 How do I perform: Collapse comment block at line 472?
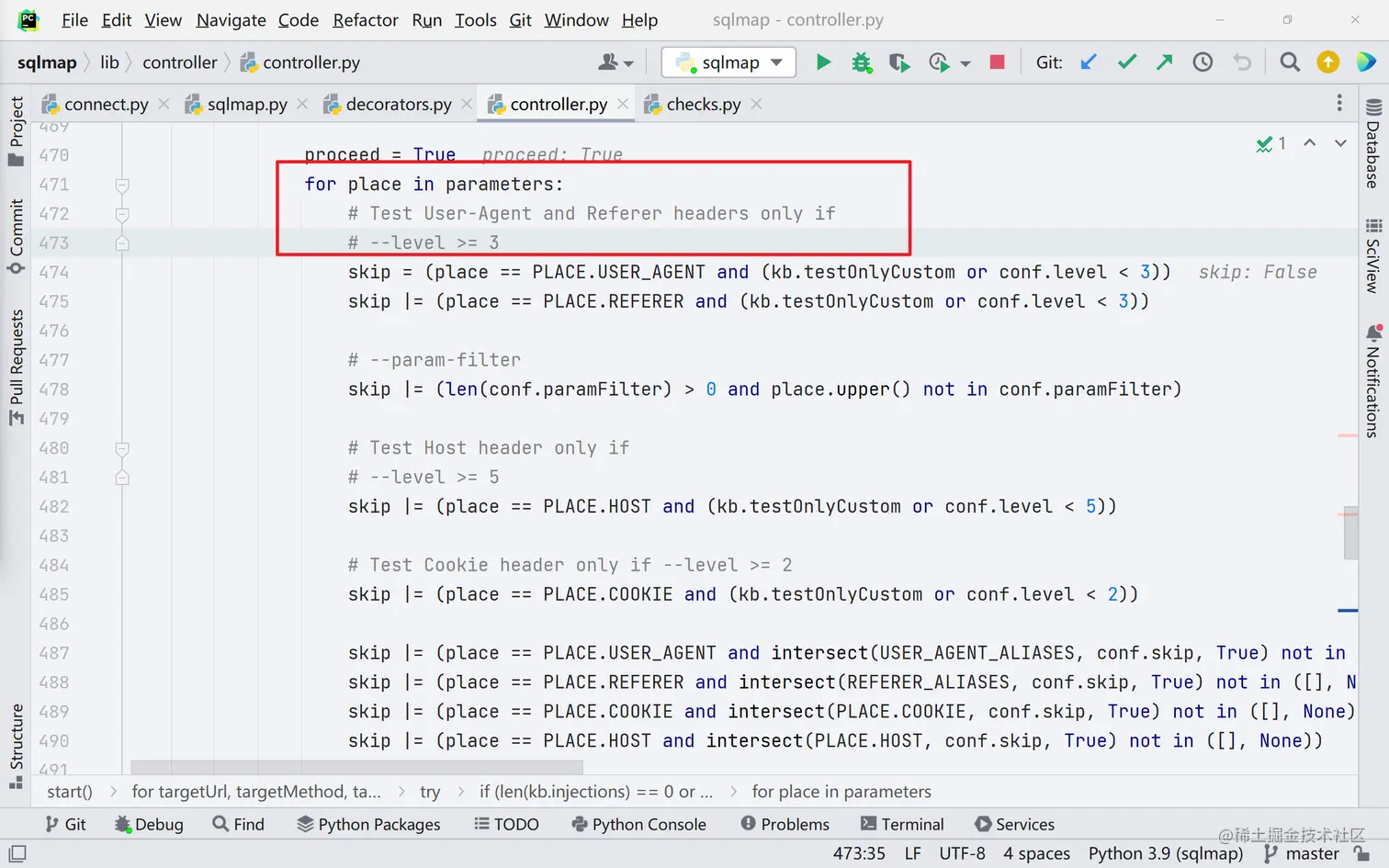(122, 214)
